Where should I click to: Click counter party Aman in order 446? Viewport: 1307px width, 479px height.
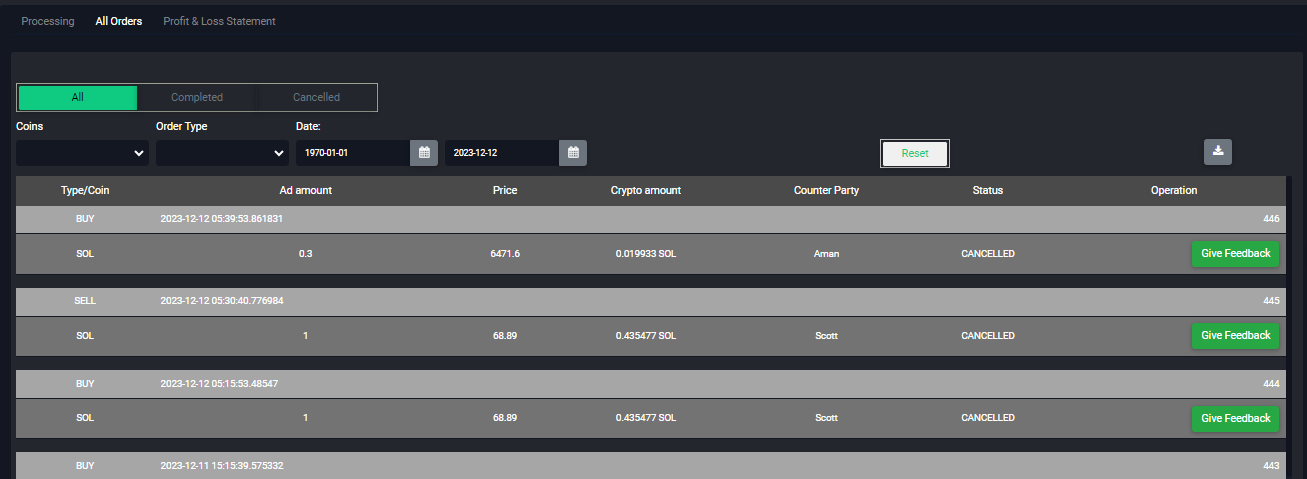[826, 254]
